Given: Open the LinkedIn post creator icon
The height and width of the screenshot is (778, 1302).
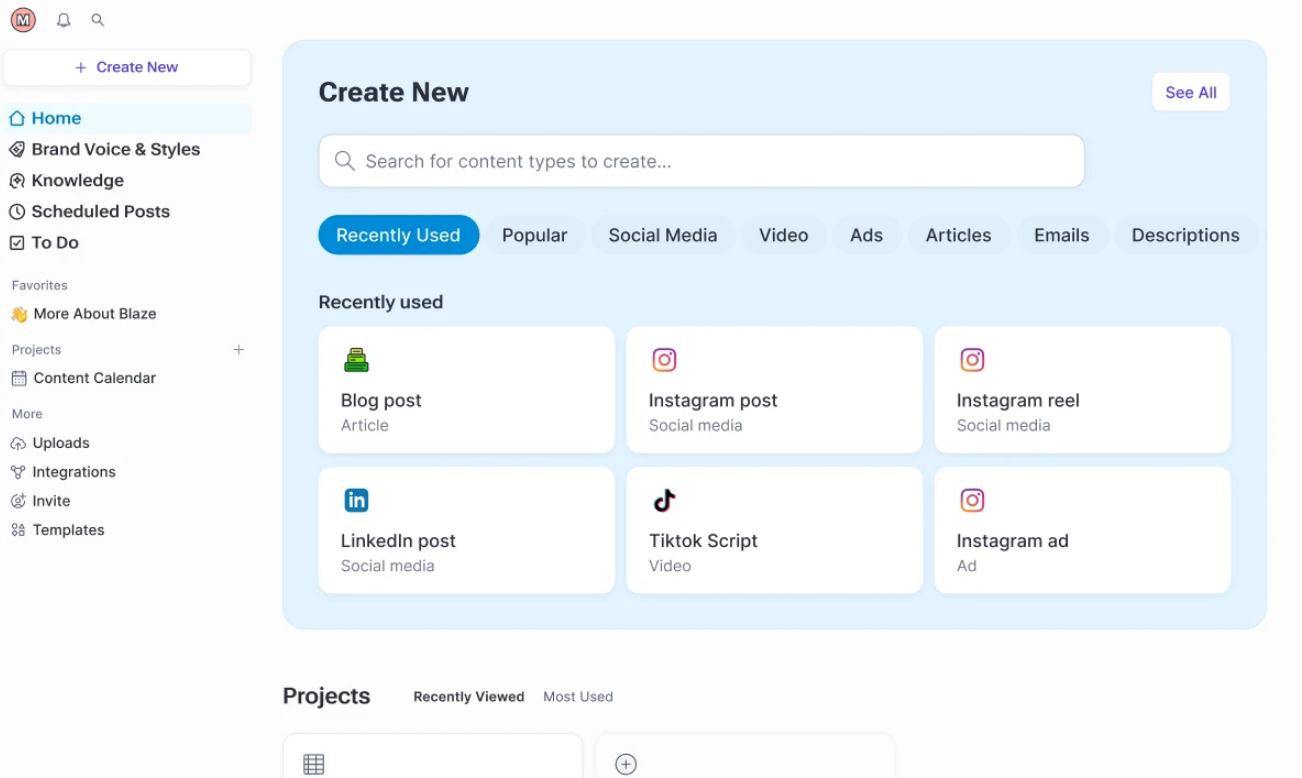Looking at the screenshot, I should [356, 499].
